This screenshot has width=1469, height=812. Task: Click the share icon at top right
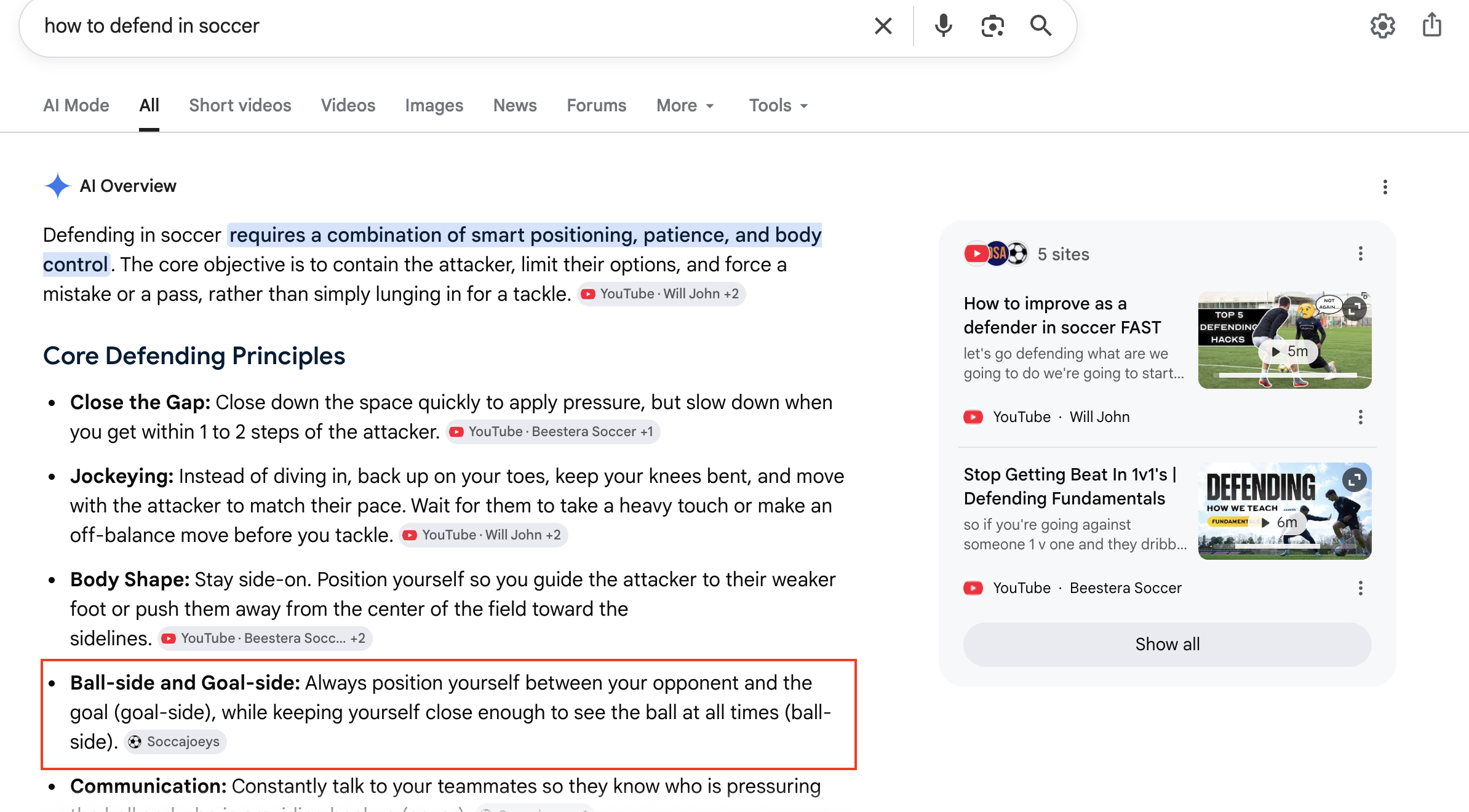[x=1432, y=25]
